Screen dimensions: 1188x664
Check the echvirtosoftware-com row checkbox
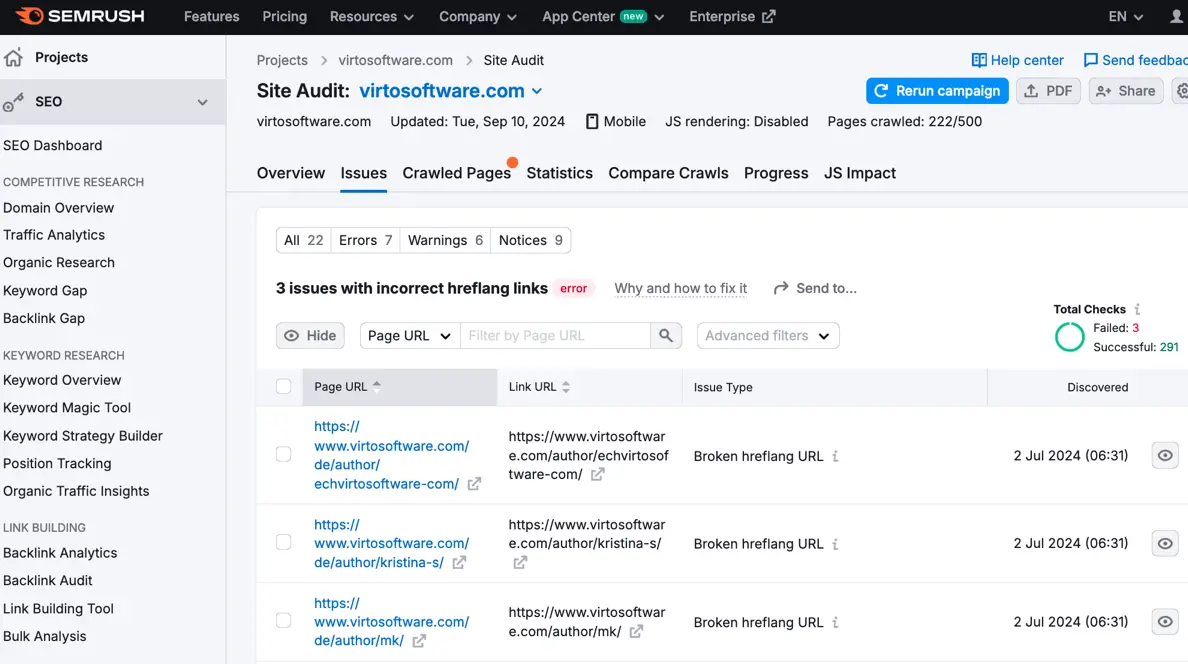(283, 455)
